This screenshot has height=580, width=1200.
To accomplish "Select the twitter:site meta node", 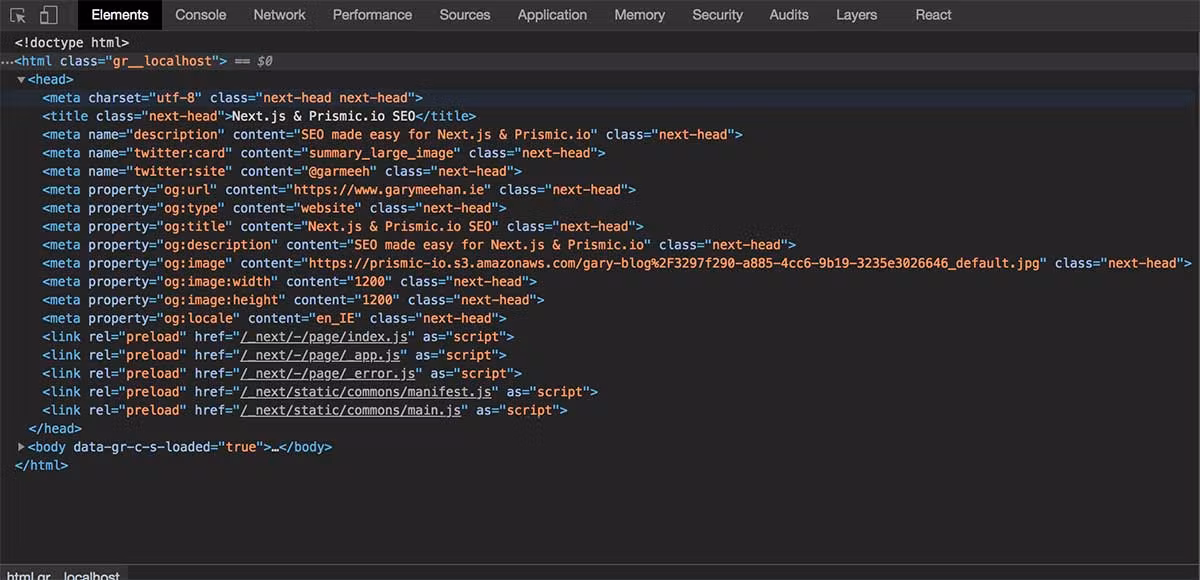I will point(282,171).
